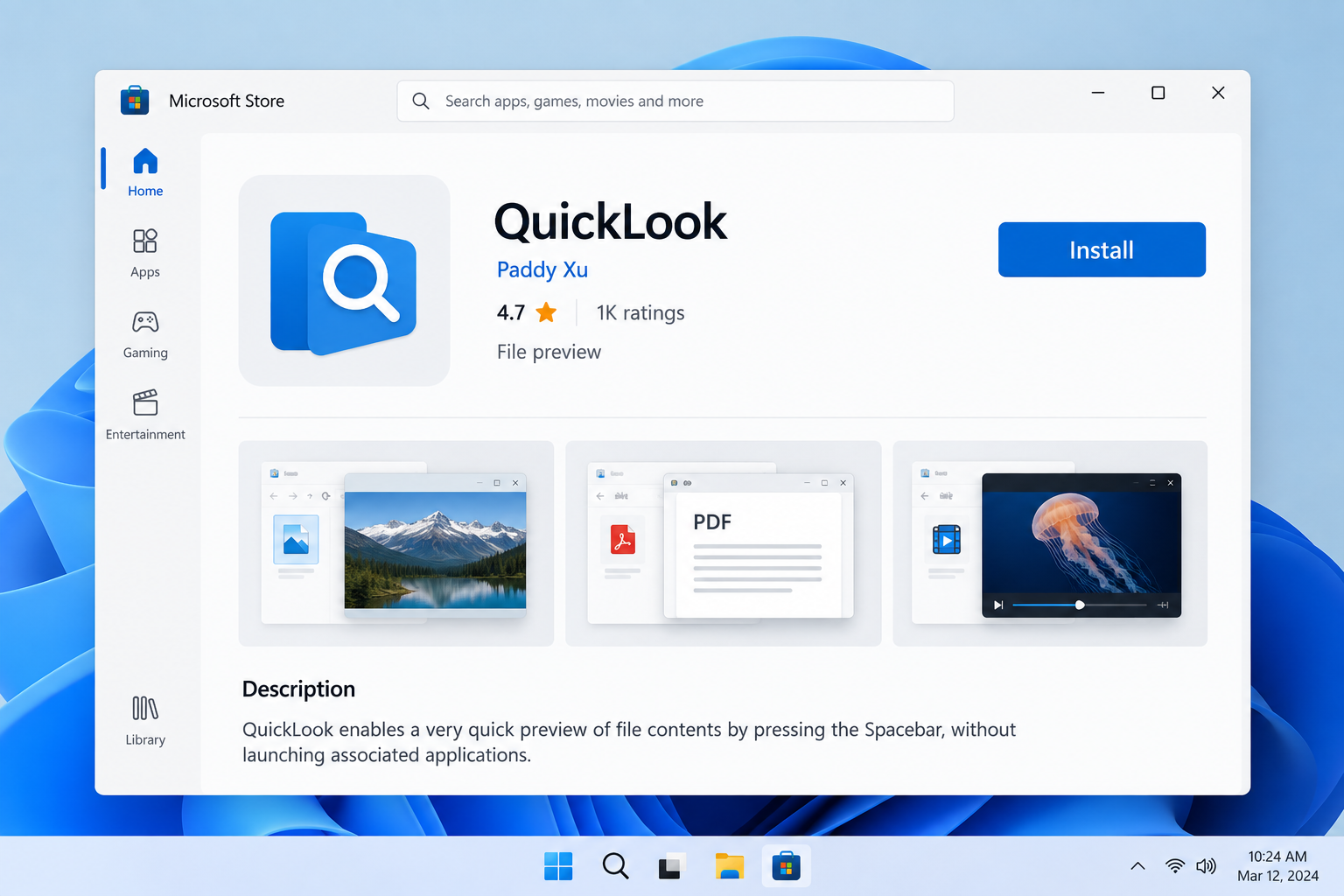Screen dimensions: 1344x896
Task: Go to the Gaming section
Action: pyautogui.click(x=145, y=334)
